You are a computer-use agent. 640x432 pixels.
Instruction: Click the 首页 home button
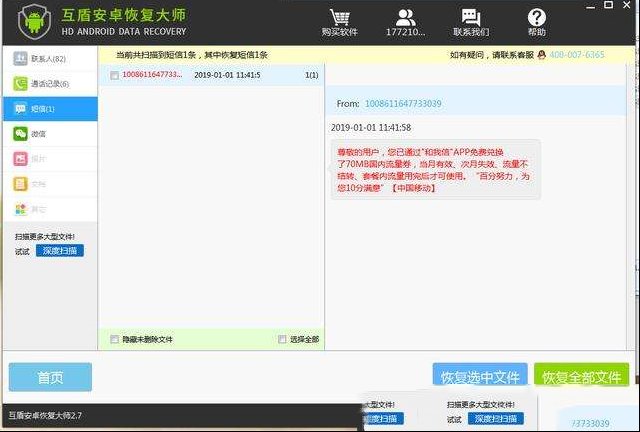pyautogui.click(x=50, y=377)
